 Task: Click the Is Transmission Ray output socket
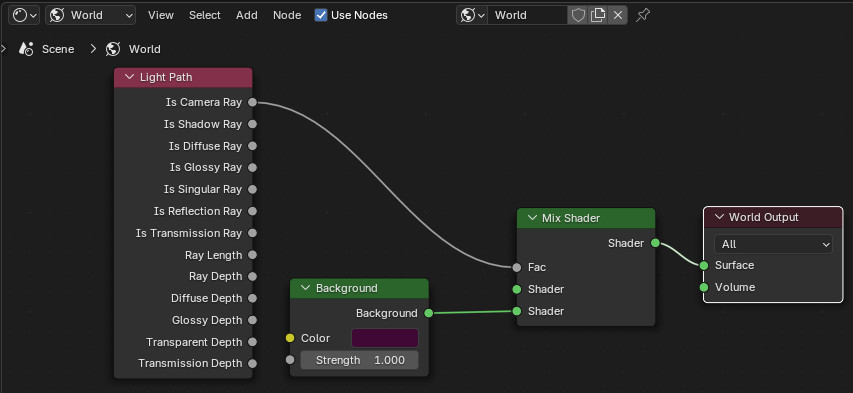252,233
